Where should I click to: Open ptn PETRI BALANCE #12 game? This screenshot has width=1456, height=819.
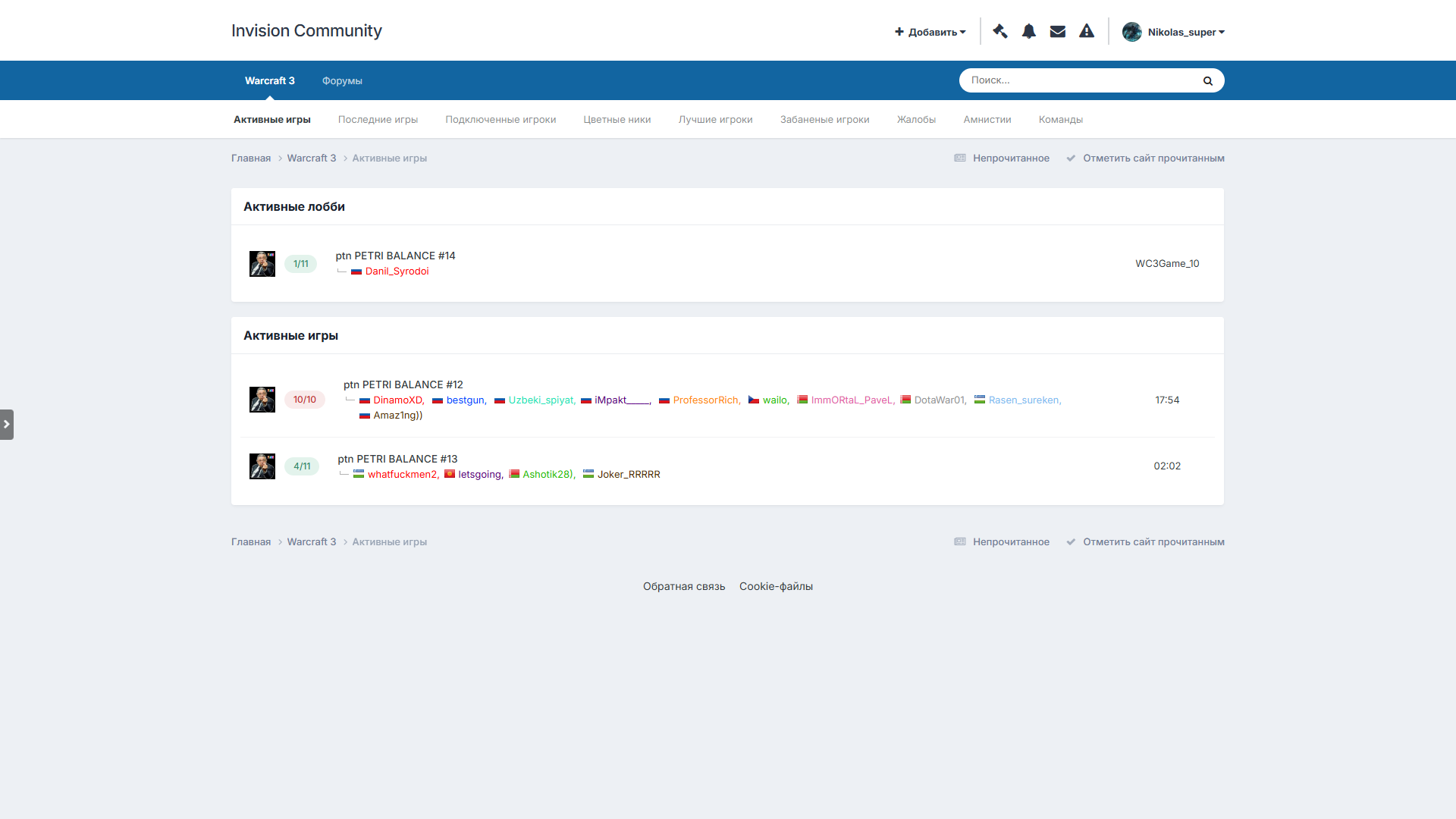(403, 384)
